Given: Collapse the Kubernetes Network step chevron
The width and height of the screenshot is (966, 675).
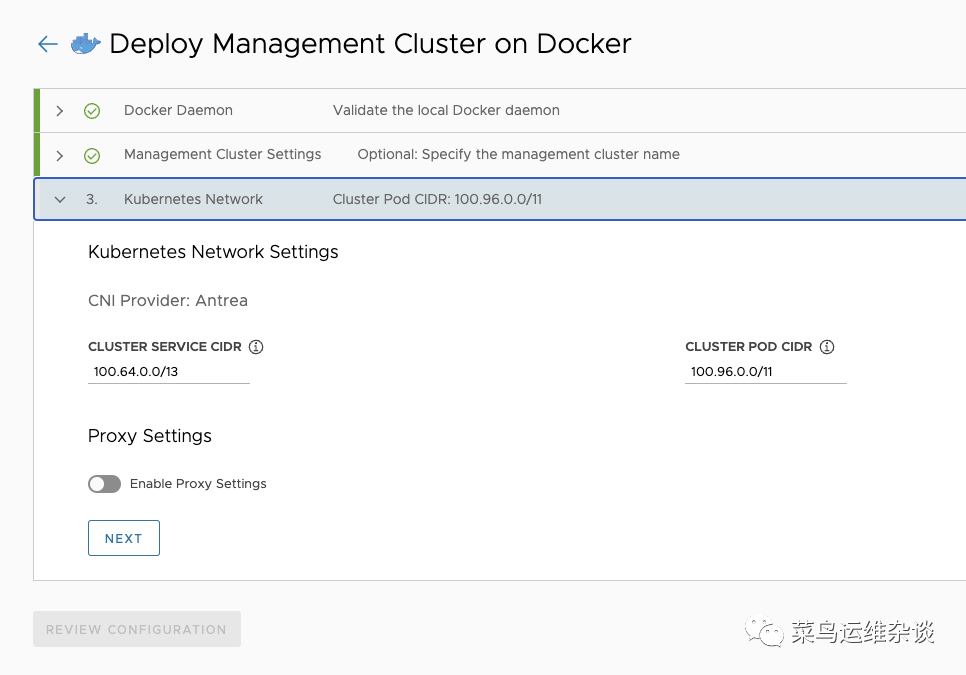Looking at the screenshot, I should click(x=60, y=200).
